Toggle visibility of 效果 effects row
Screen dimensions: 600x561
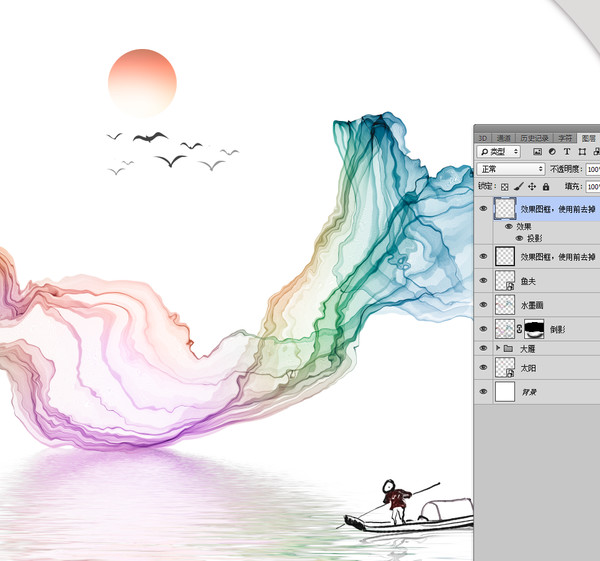pos(509,227)
